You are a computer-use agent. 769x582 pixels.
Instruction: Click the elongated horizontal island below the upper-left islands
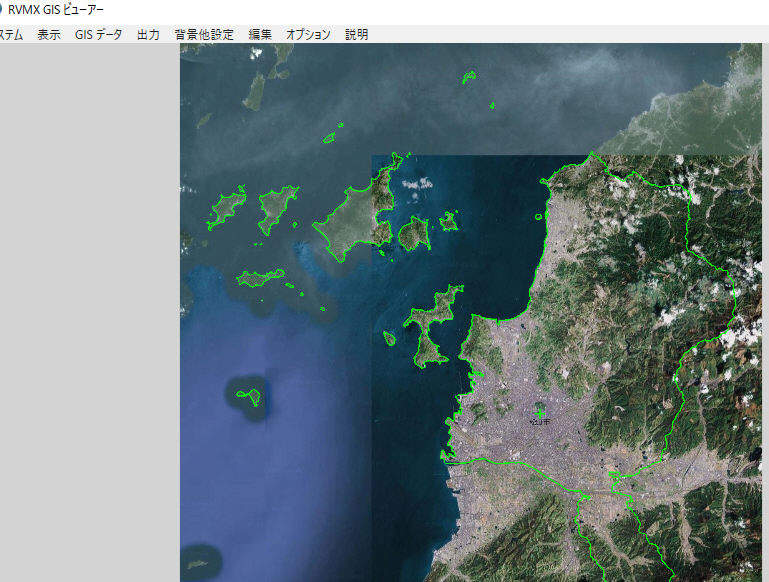[x=260, y=277]
